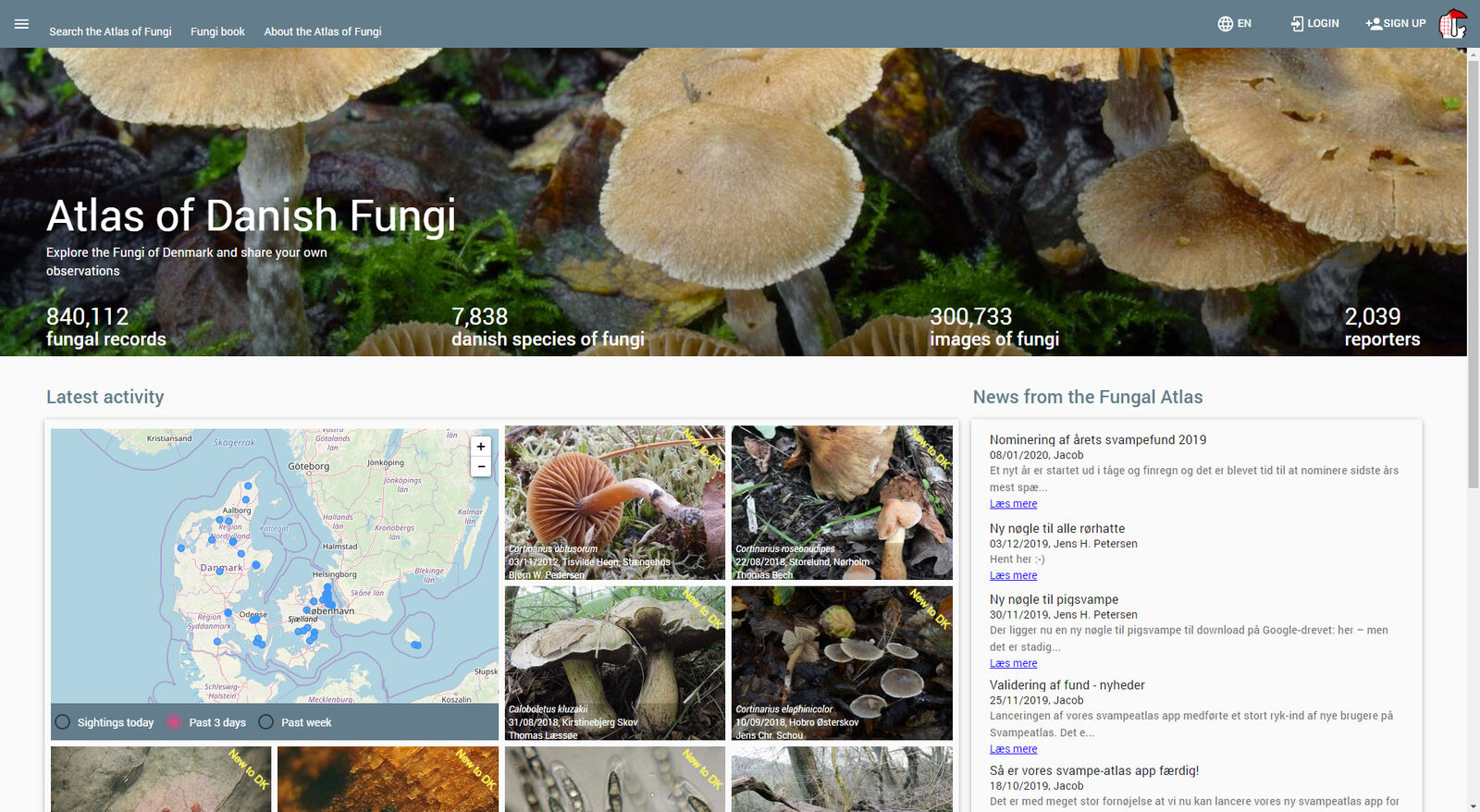Click the mushroom logo icon
The image size is (1480, 812).
click(1452, 24)
